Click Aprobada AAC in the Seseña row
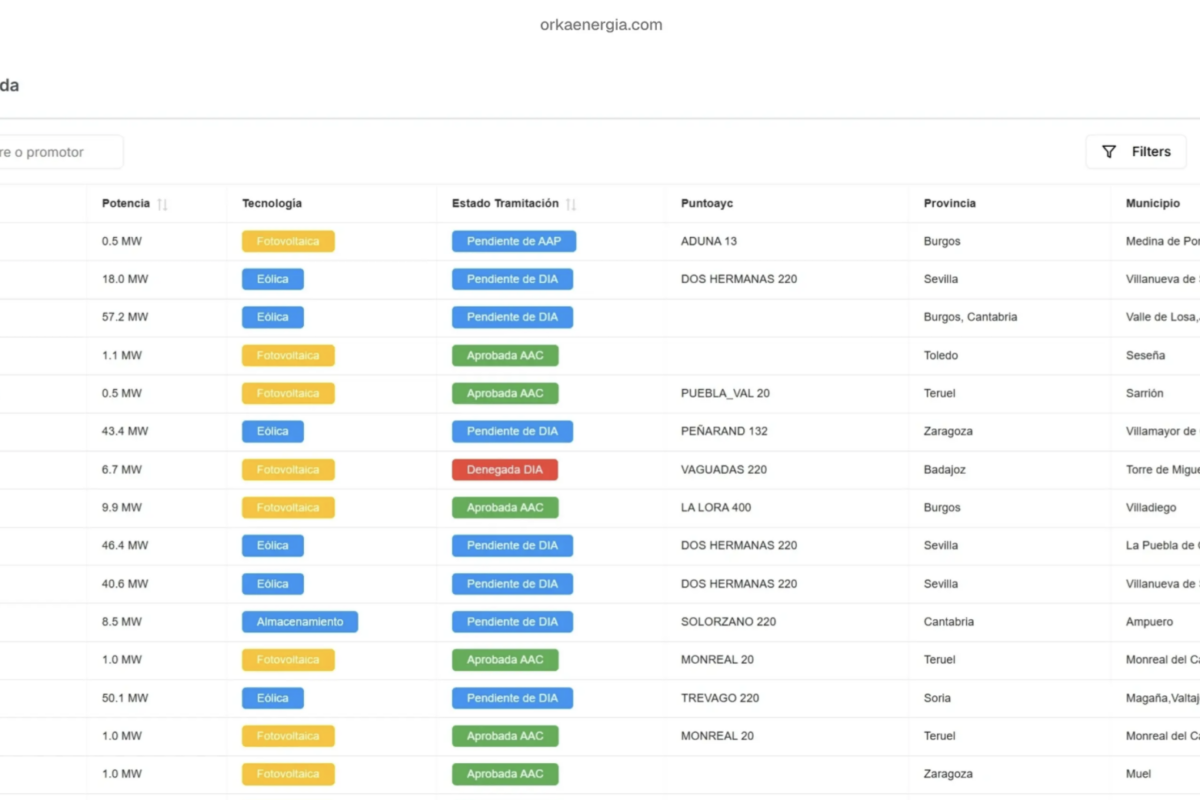1200x800 pixels. (x=505, y=355)
